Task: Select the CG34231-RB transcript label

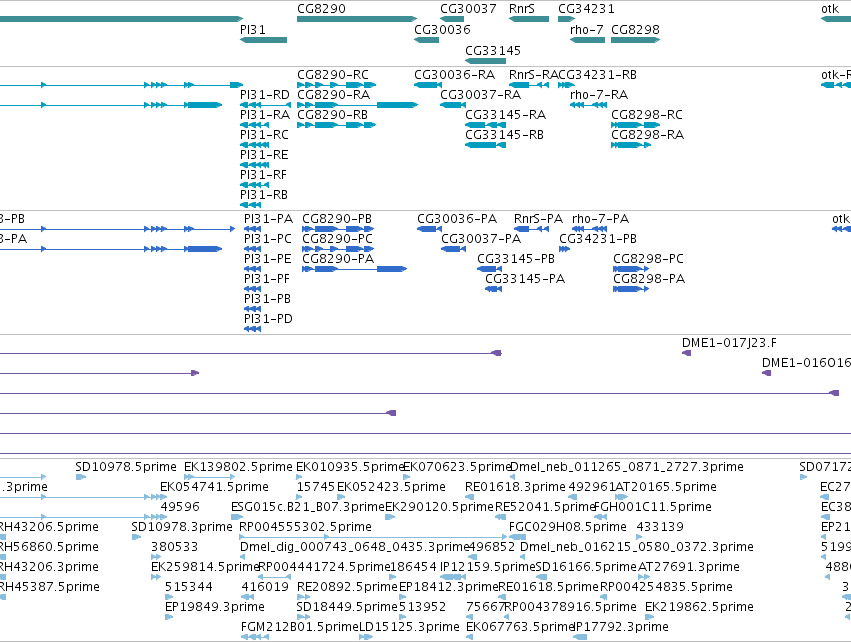Action: click(x=598, y=74)
